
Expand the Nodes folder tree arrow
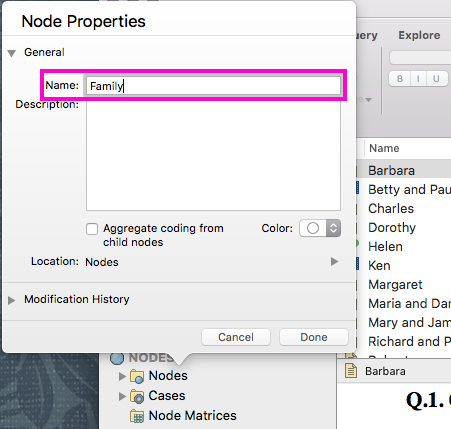pos(122,376)
